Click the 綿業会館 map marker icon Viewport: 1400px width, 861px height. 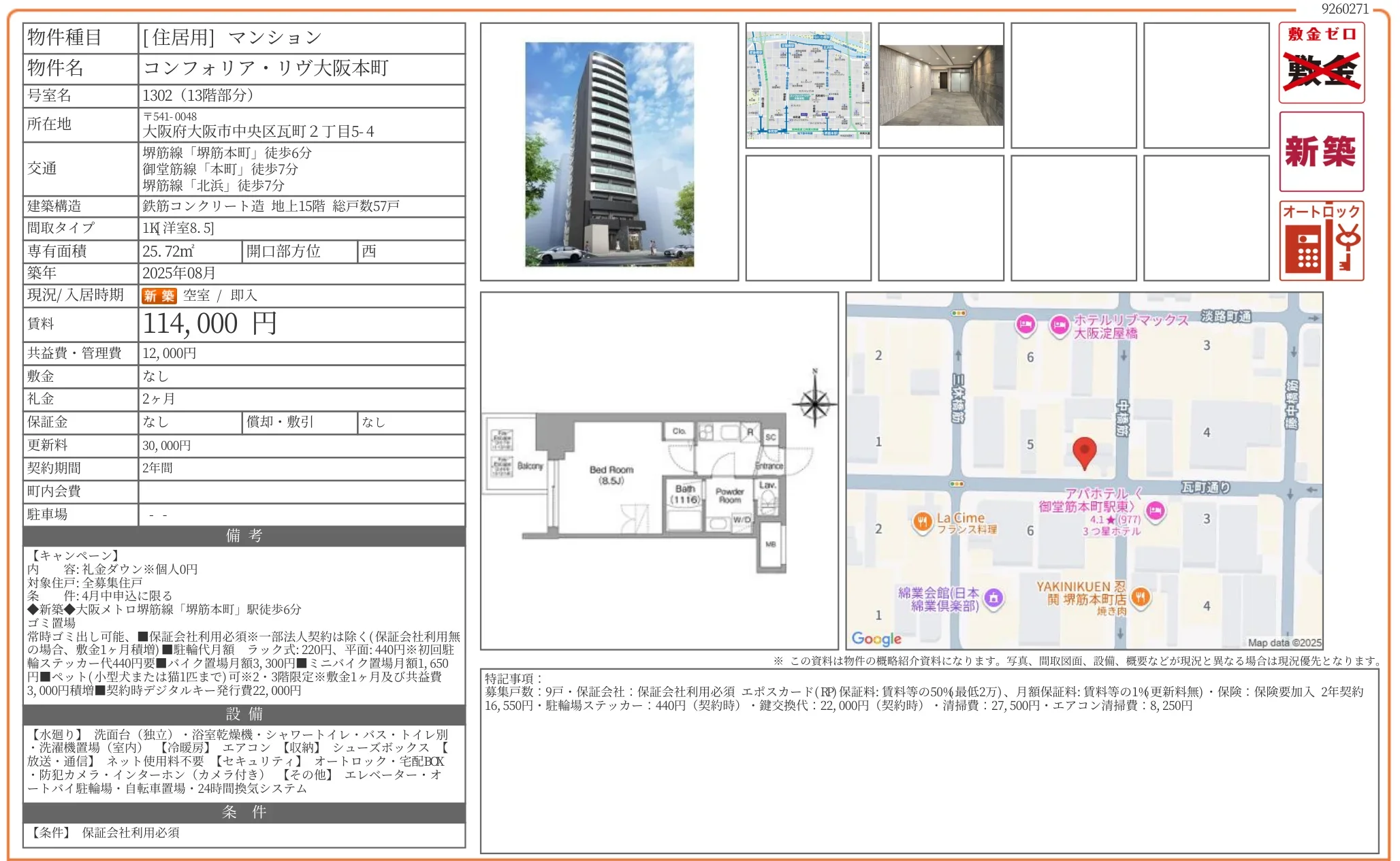tap(993, 598)
